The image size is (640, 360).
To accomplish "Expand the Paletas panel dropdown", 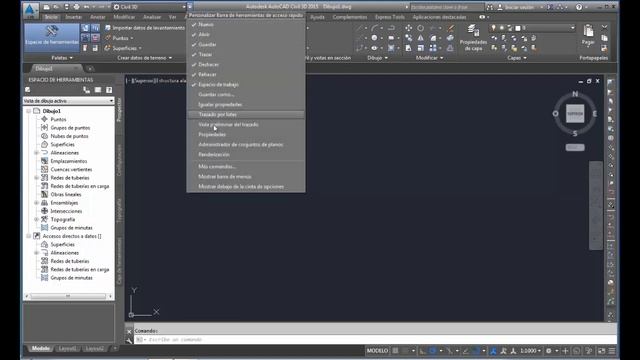I will [x=62, y=58].
